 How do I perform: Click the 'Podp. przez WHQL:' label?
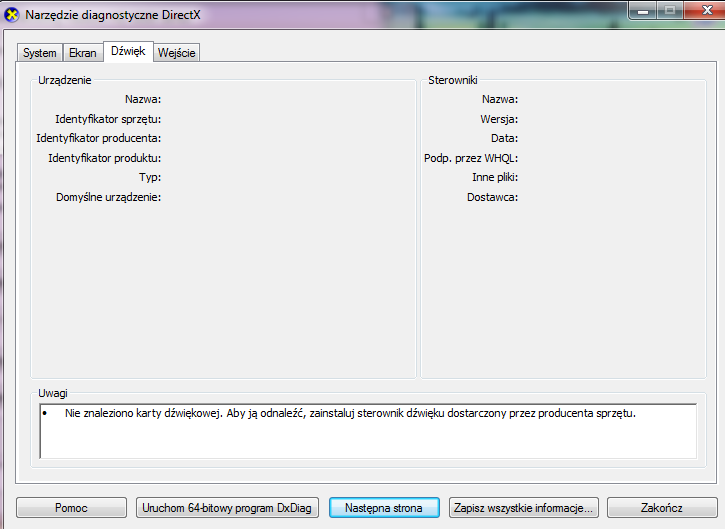[471, 158]
